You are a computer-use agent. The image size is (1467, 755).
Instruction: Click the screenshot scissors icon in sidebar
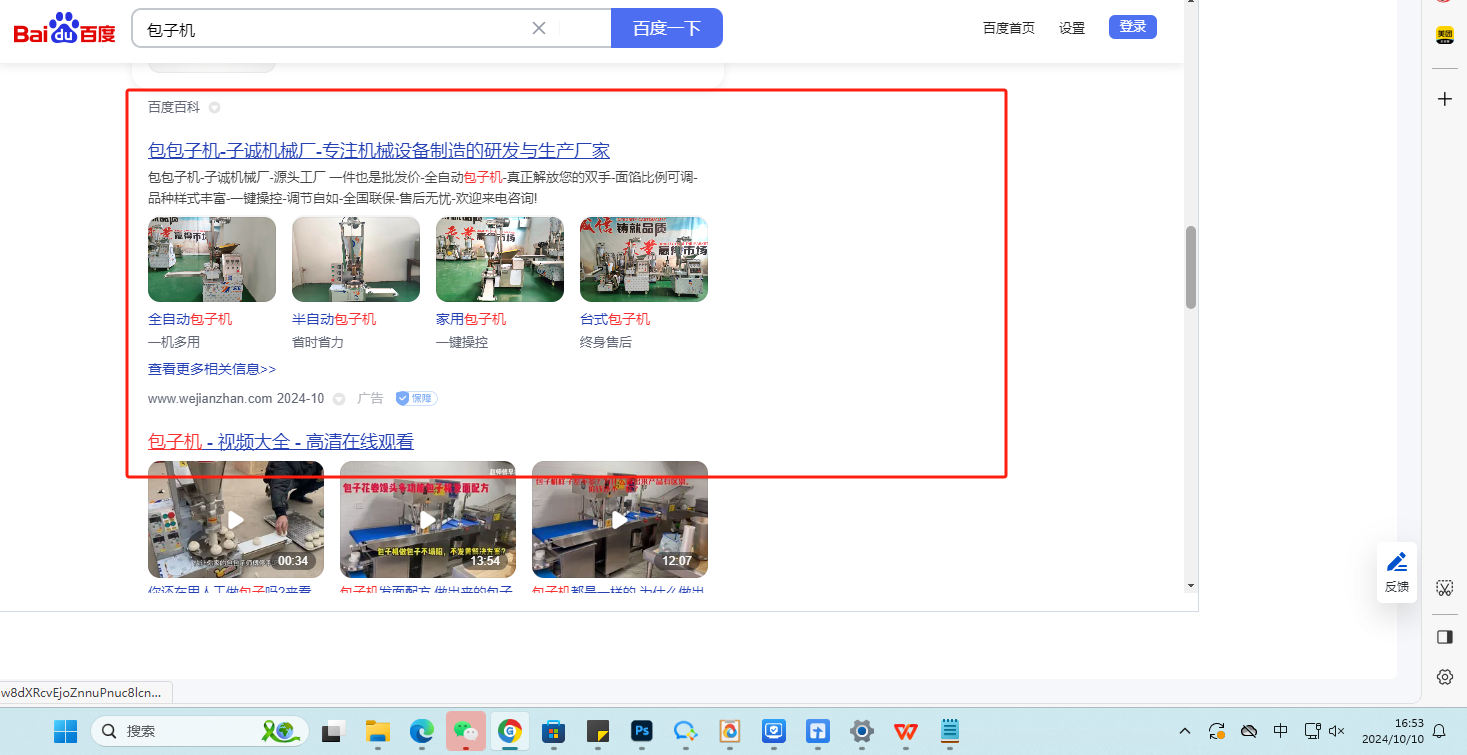[x=1445, y=587]
